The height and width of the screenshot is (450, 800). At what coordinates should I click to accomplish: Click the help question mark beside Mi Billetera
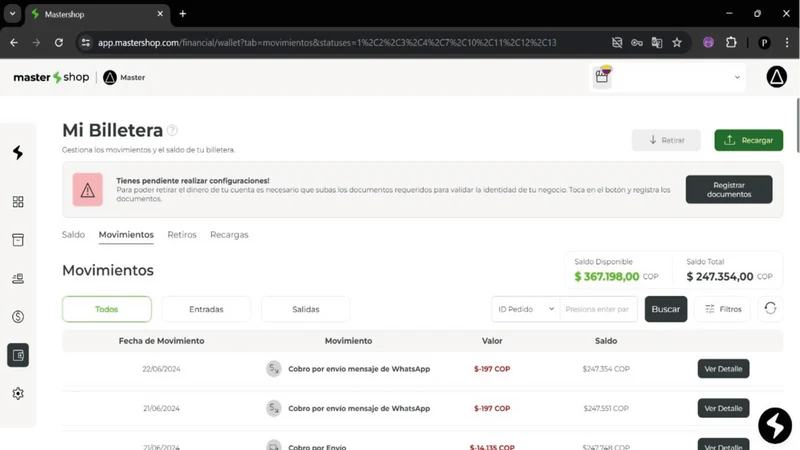pos(172,130)
